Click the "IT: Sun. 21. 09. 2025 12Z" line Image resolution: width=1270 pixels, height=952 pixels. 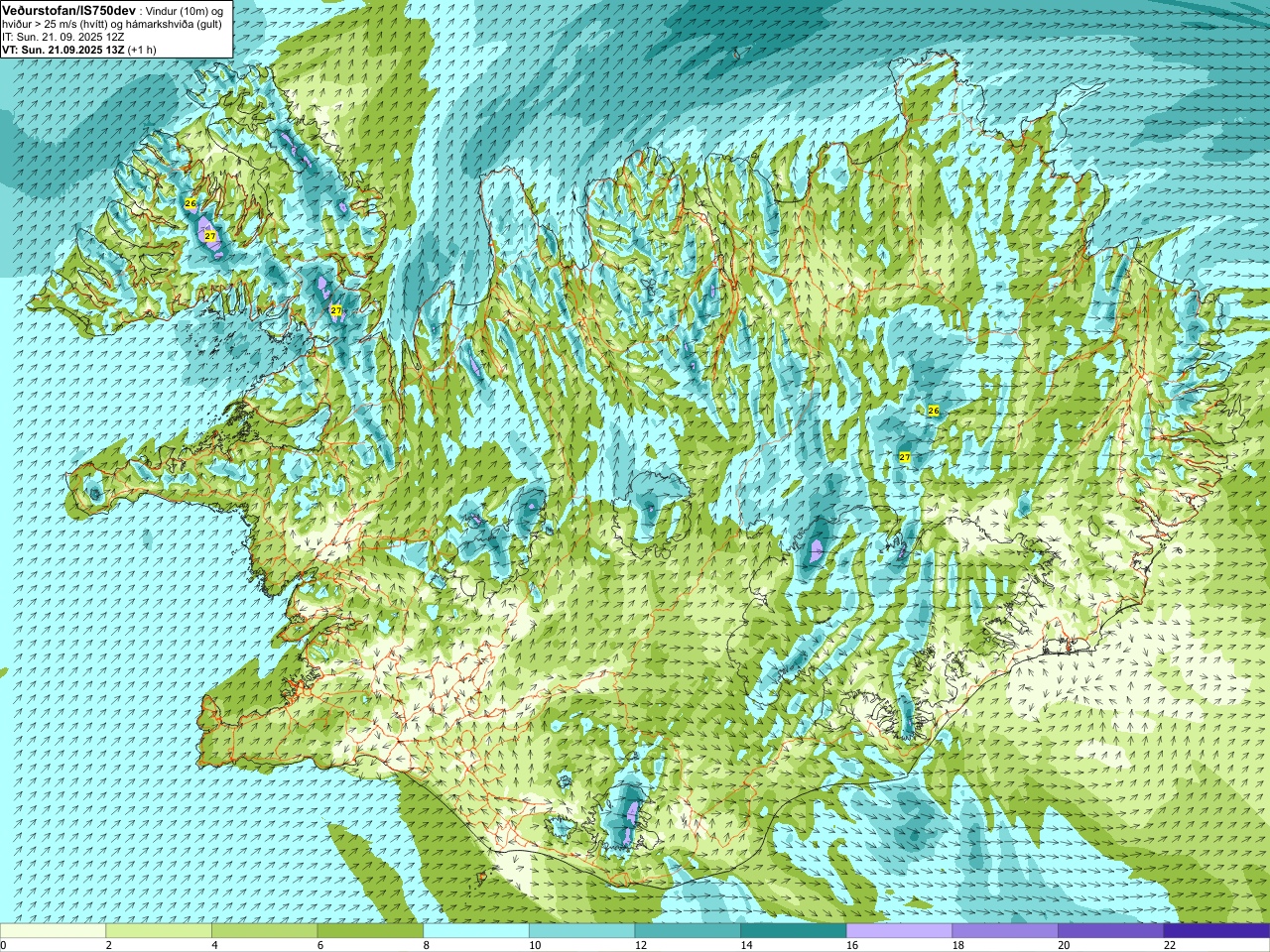tap(63, 37)
